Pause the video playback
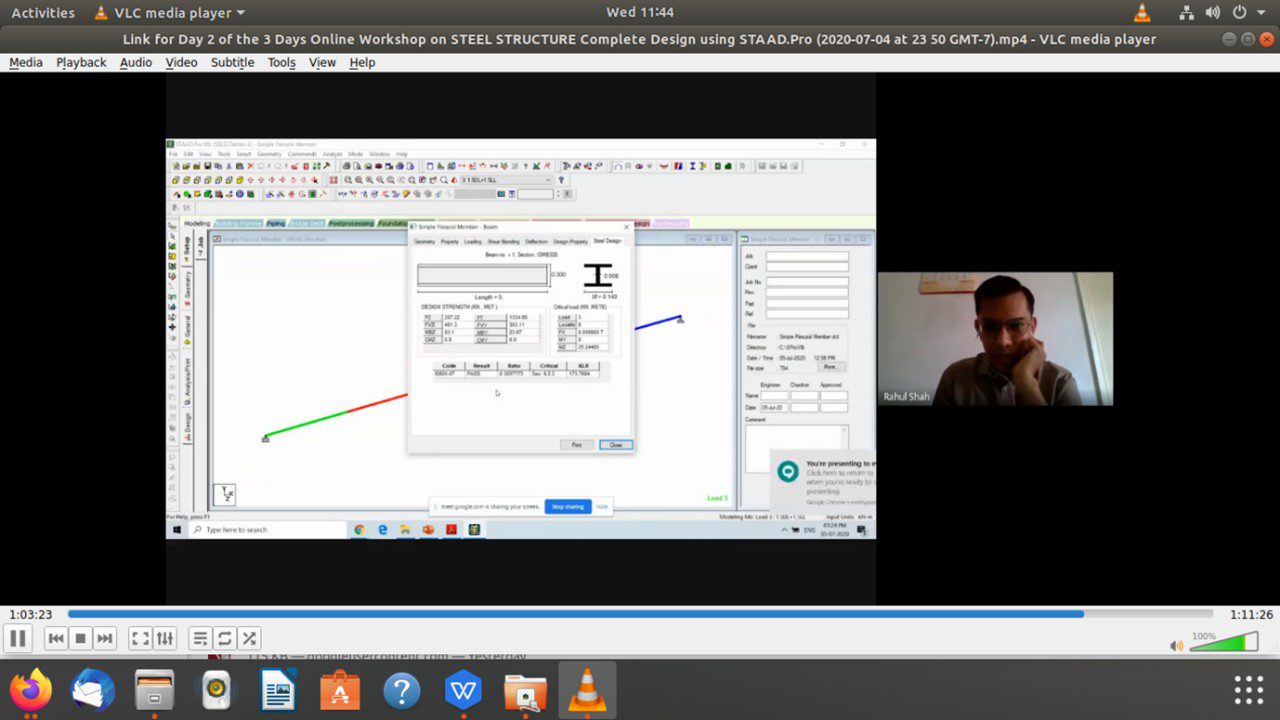The image size is (1280, 720). (18, 638)
